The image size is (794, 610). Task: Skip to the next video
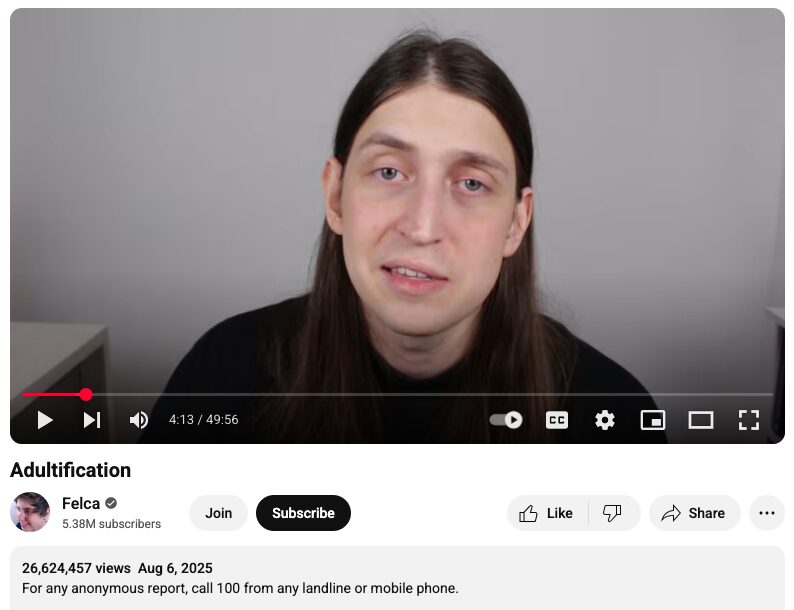pyautogui.click(x=92, y=420)
